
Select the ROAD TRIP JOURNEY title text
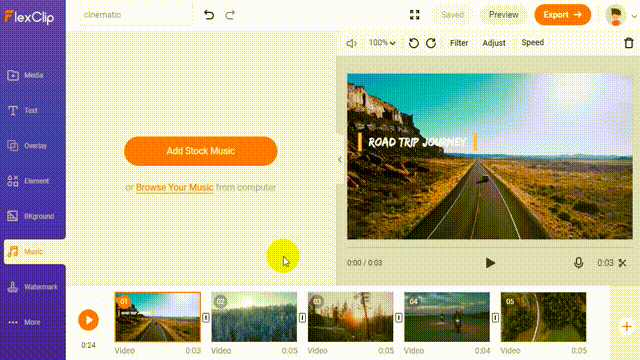pos(417,142)
